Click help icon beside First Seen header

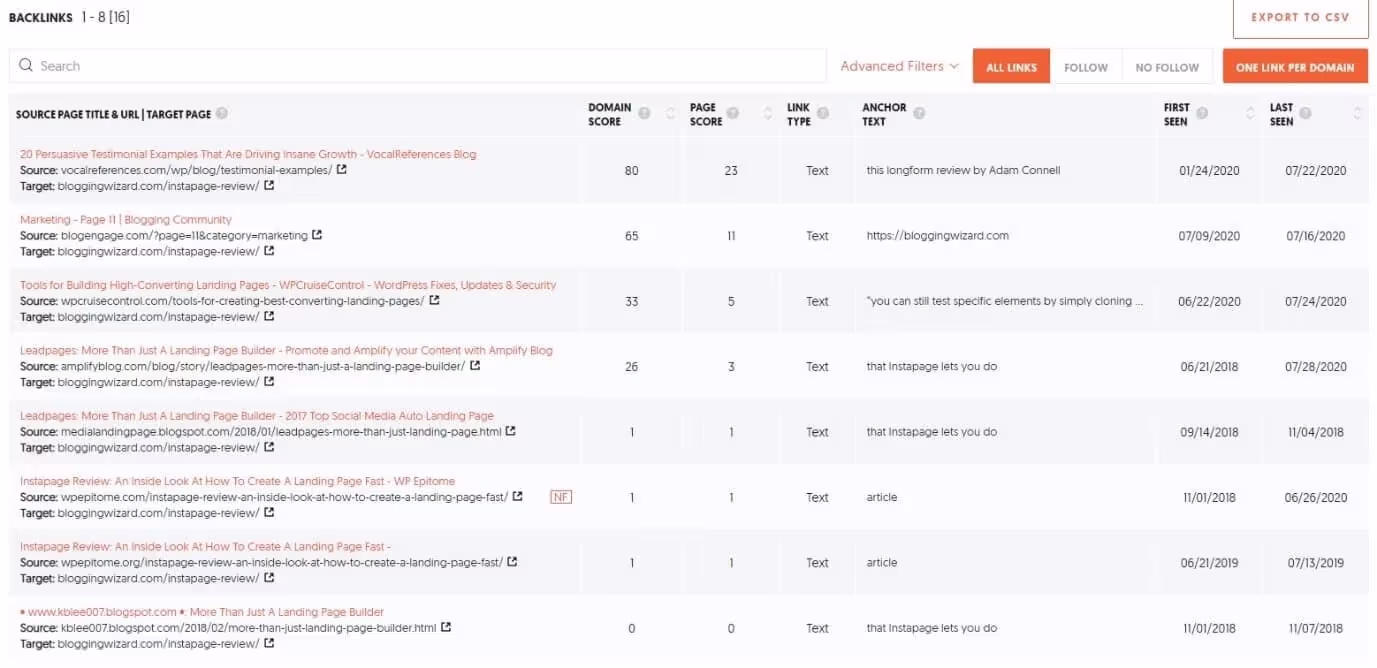(x=1202, y=113)
